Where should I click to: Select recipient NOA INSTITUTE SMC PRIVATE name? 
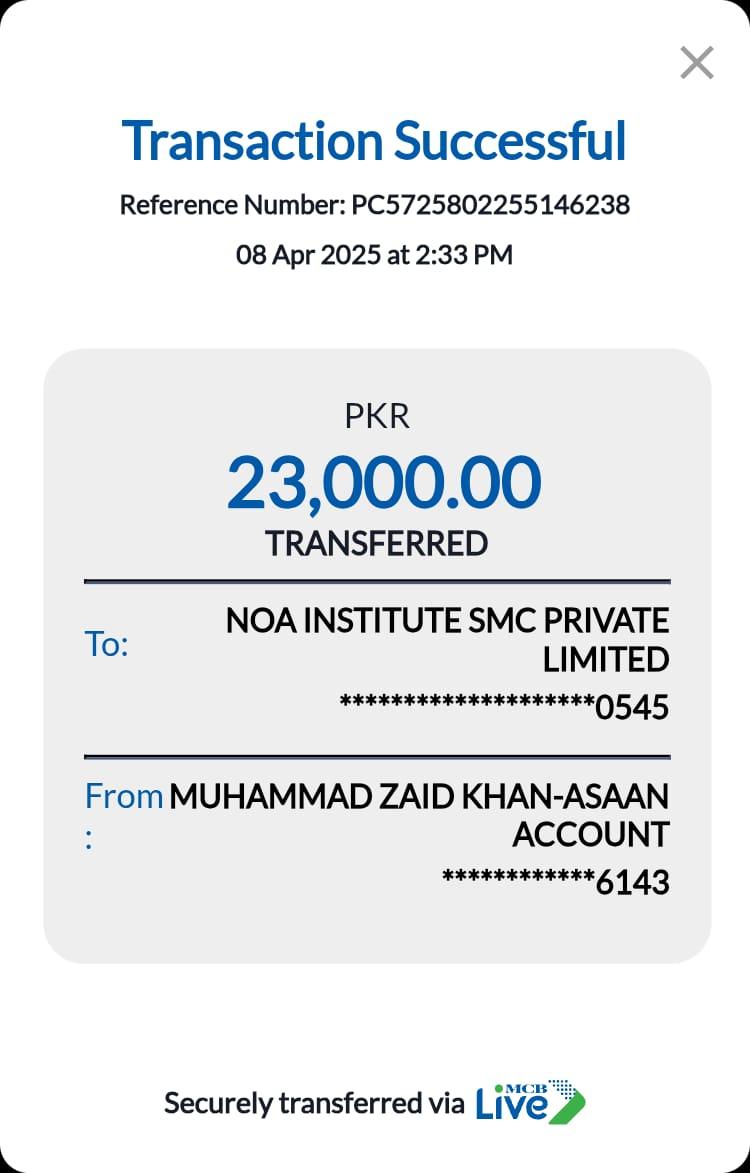[447, 621]
